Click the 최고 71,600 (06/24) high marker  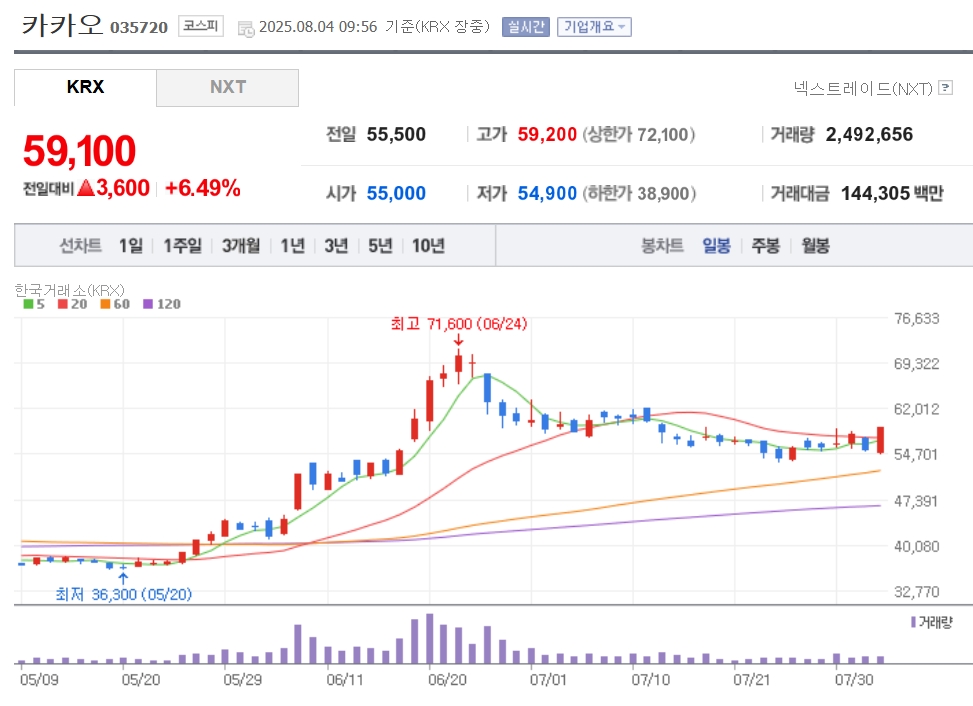coord(459,324)
